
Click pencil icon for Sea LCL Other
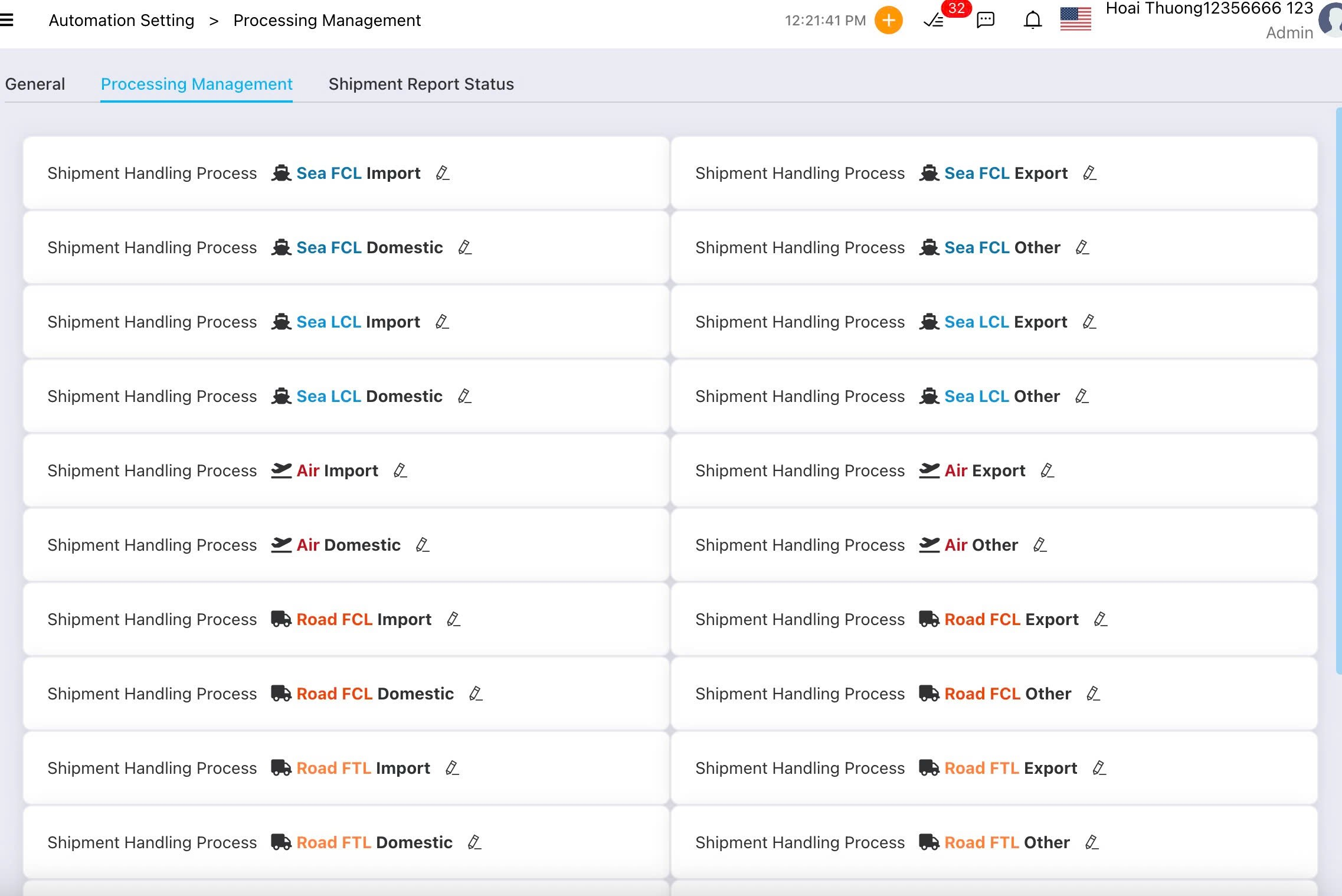[1082, 397]
